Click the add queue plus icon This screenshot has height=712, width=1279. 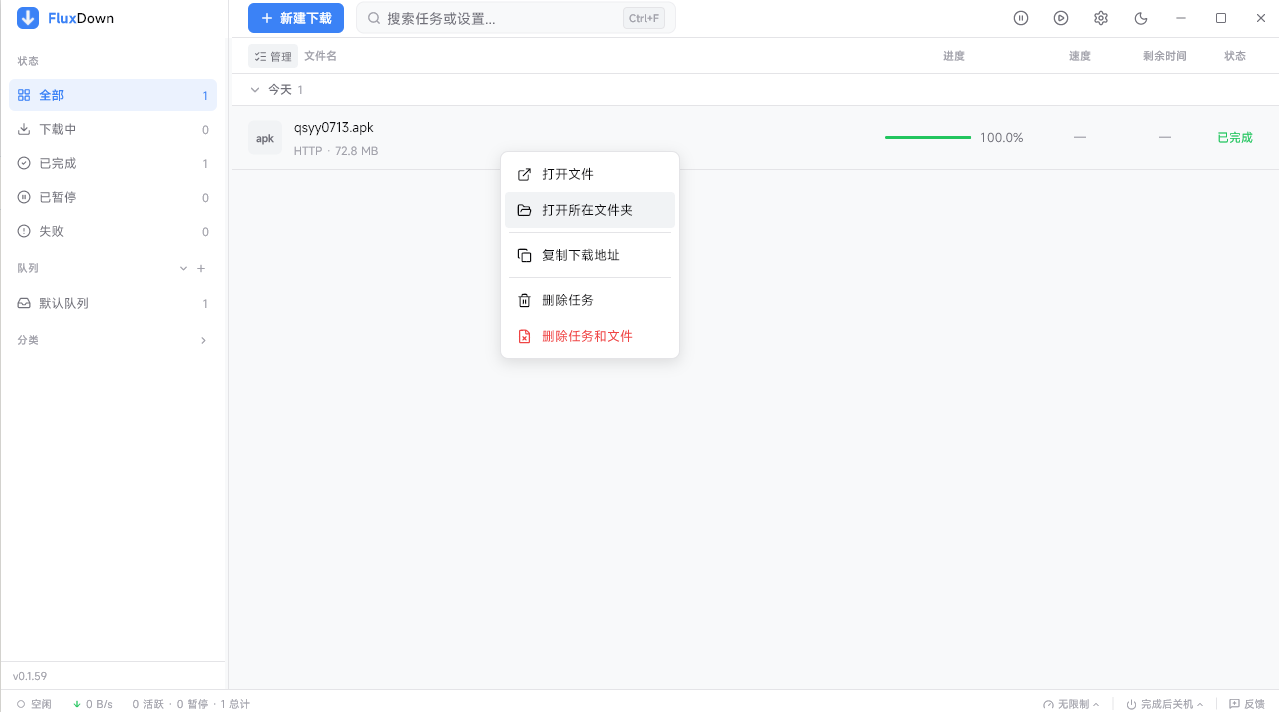coord(201,268)
